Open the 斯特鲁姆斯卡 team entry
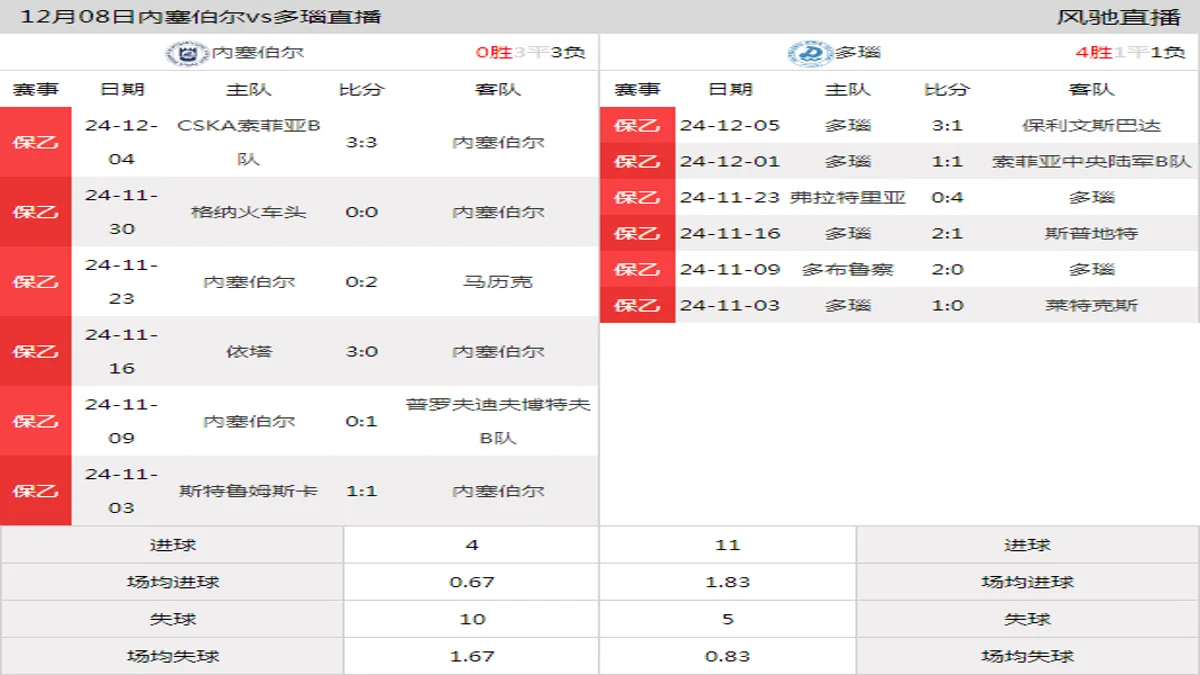This screenshot has height=675, width=1200. [249, 491]
